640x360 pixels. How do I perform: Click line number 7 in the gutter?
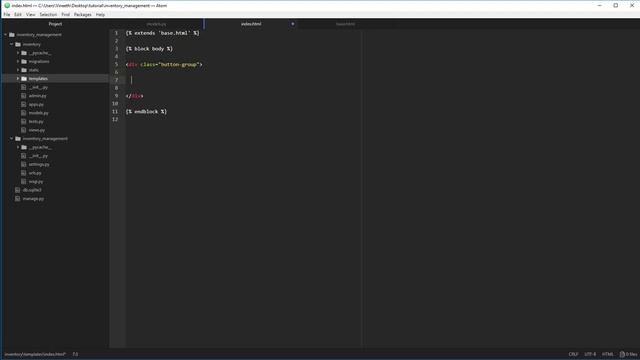[116, 80]
